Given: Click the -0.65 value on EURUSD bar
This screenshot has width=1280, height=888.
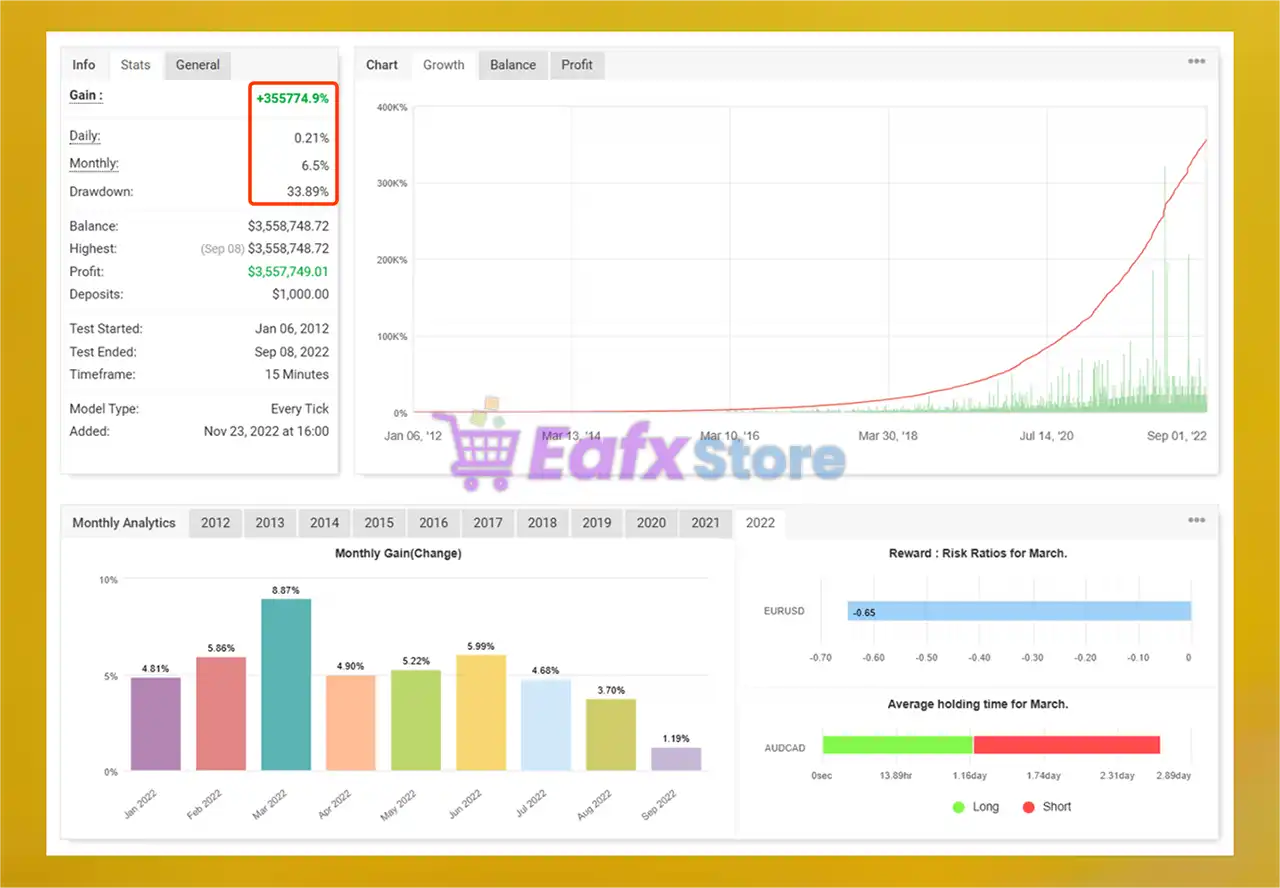Looking at the screenshot, I should [x=863, y=612].
